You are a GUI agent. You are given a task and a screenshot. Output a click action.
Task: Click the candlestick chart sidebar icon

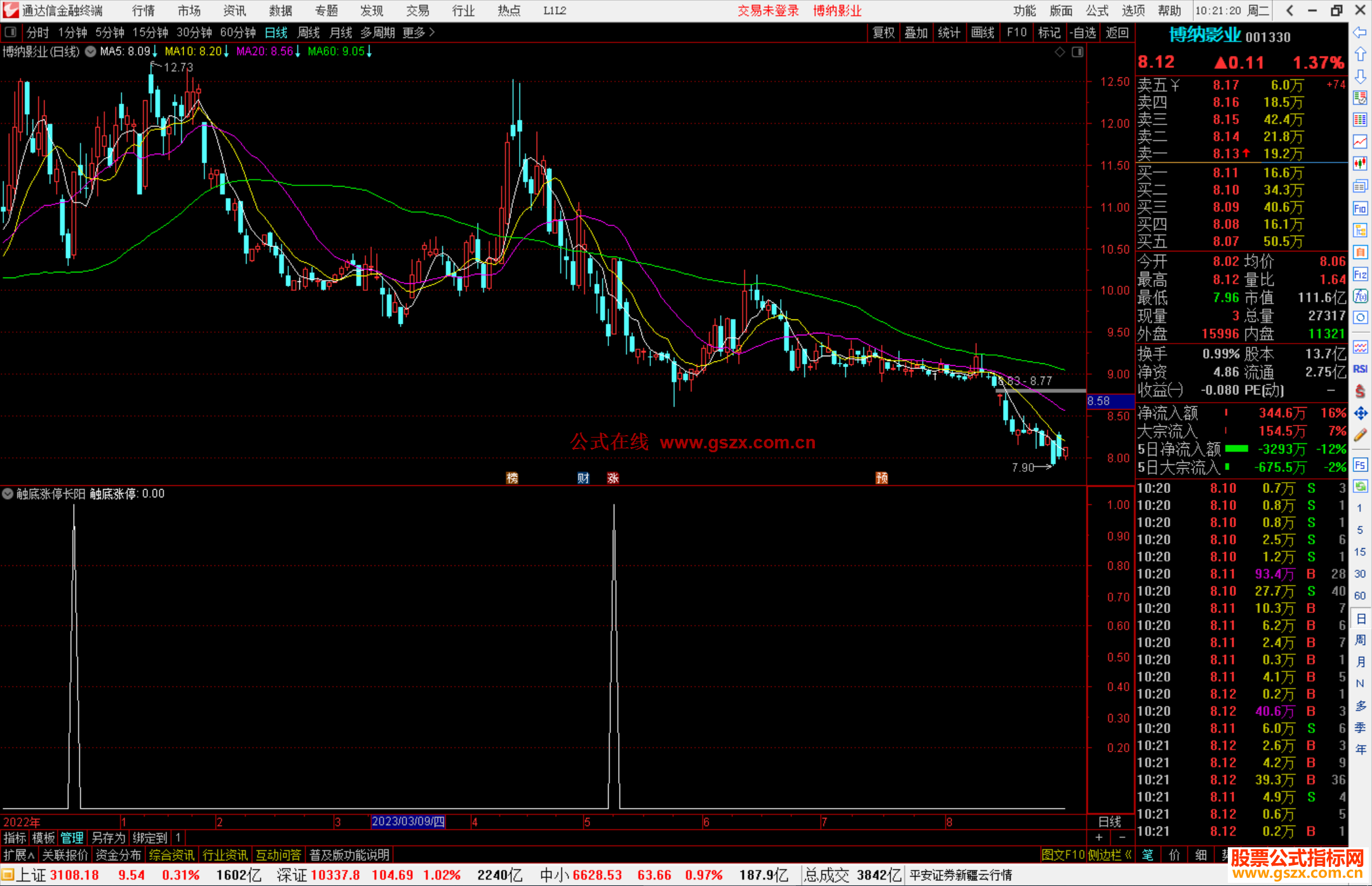click(x=1360, y=164)
